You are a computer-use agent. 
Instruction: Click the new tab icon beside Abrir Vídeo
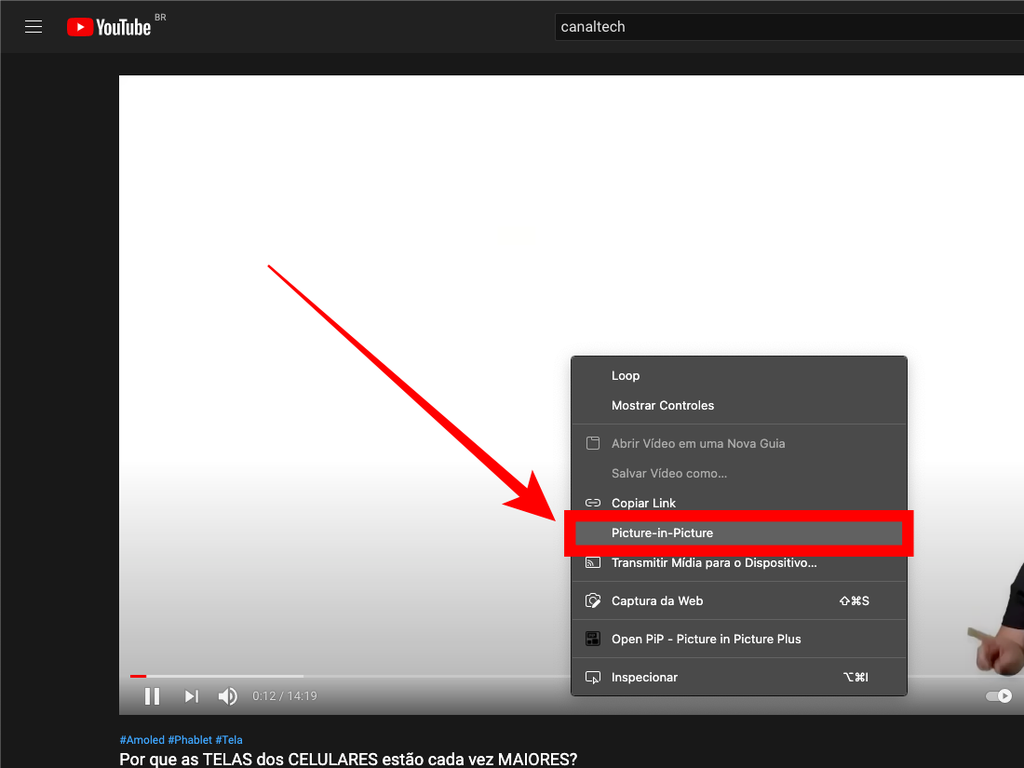[592, 443]
